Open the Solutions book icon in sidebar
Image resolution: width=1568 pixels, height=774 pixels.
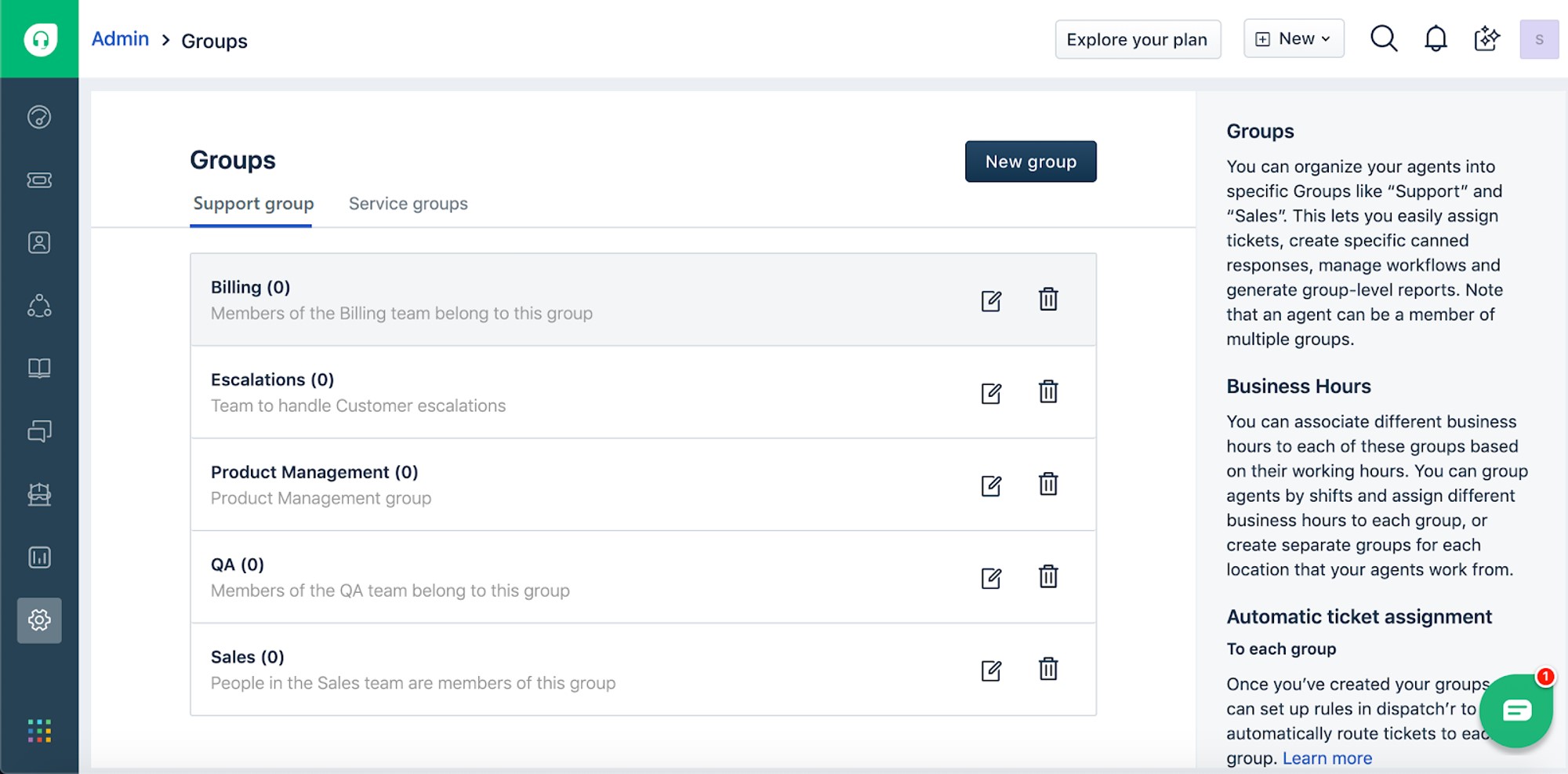coord(39,369)
